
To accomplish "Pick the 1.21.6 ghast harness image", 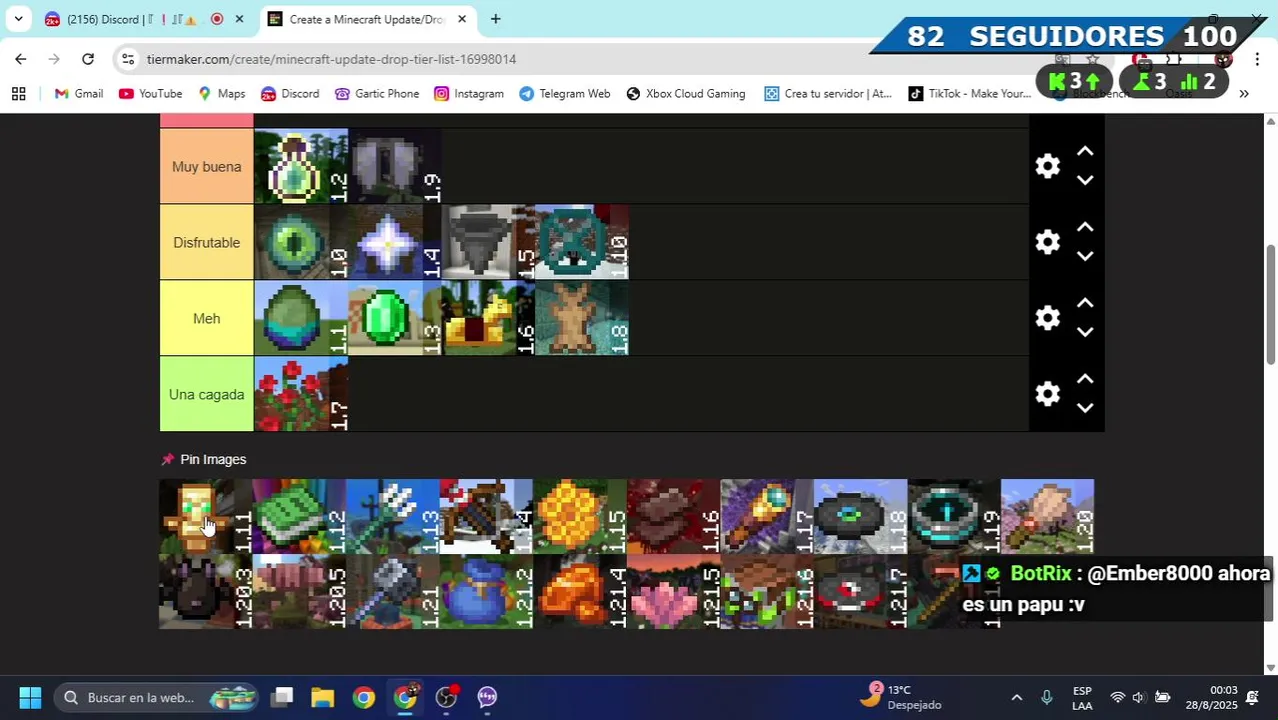I will point(767,592).
